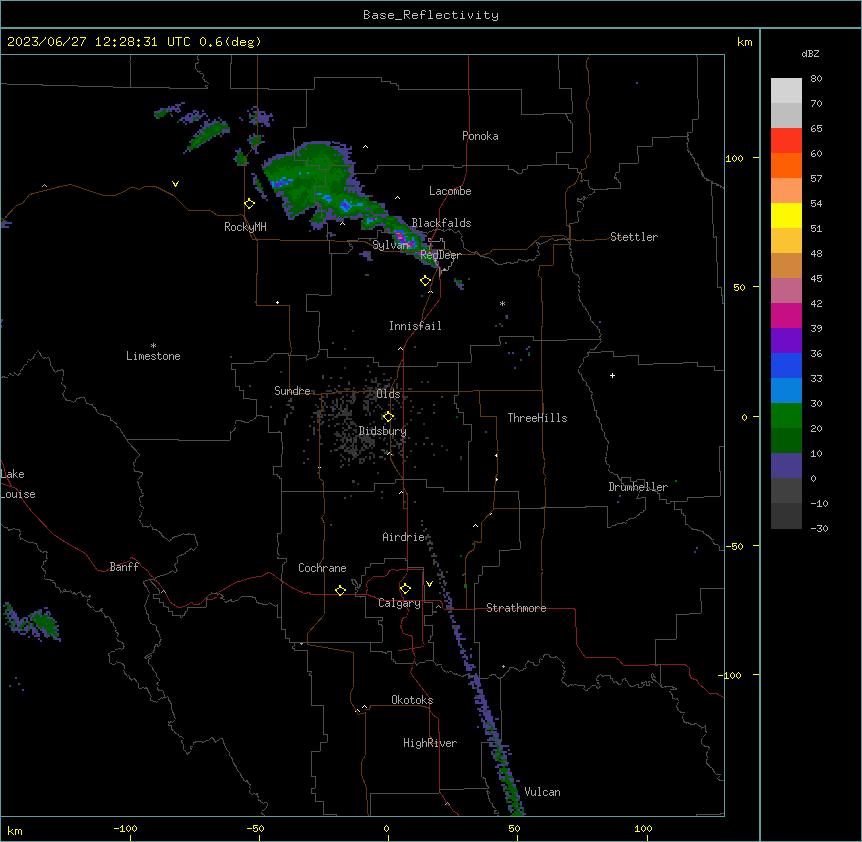The height and width of the screenshot is (842, 862).
Task: Click the 45 value in dBZ legend
Action: point(816,278)
